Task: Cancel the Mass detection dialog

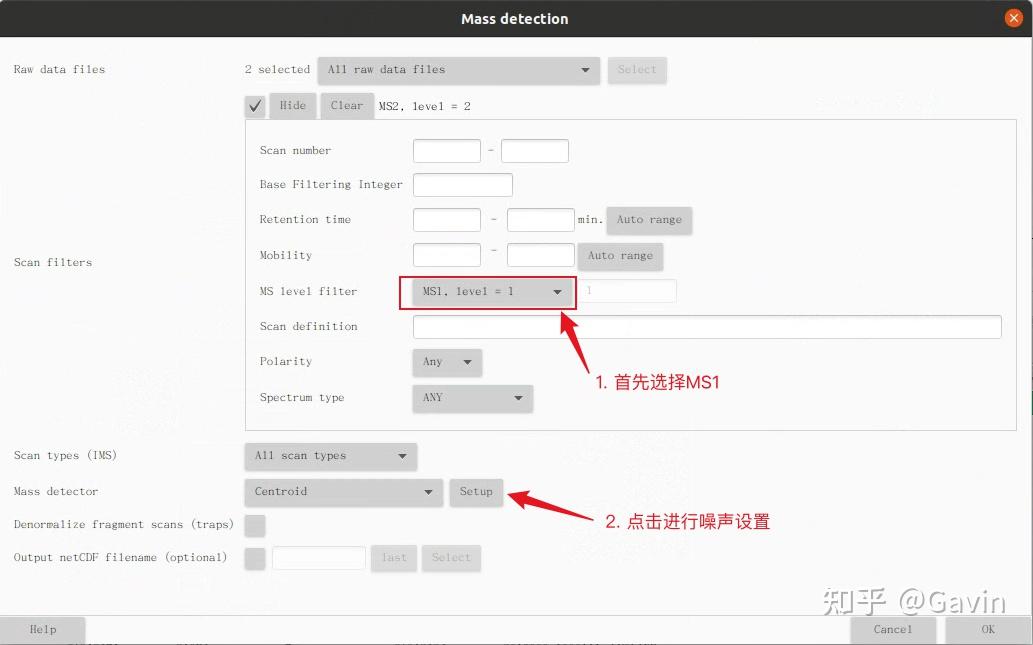Action: (x=891, y=629)
